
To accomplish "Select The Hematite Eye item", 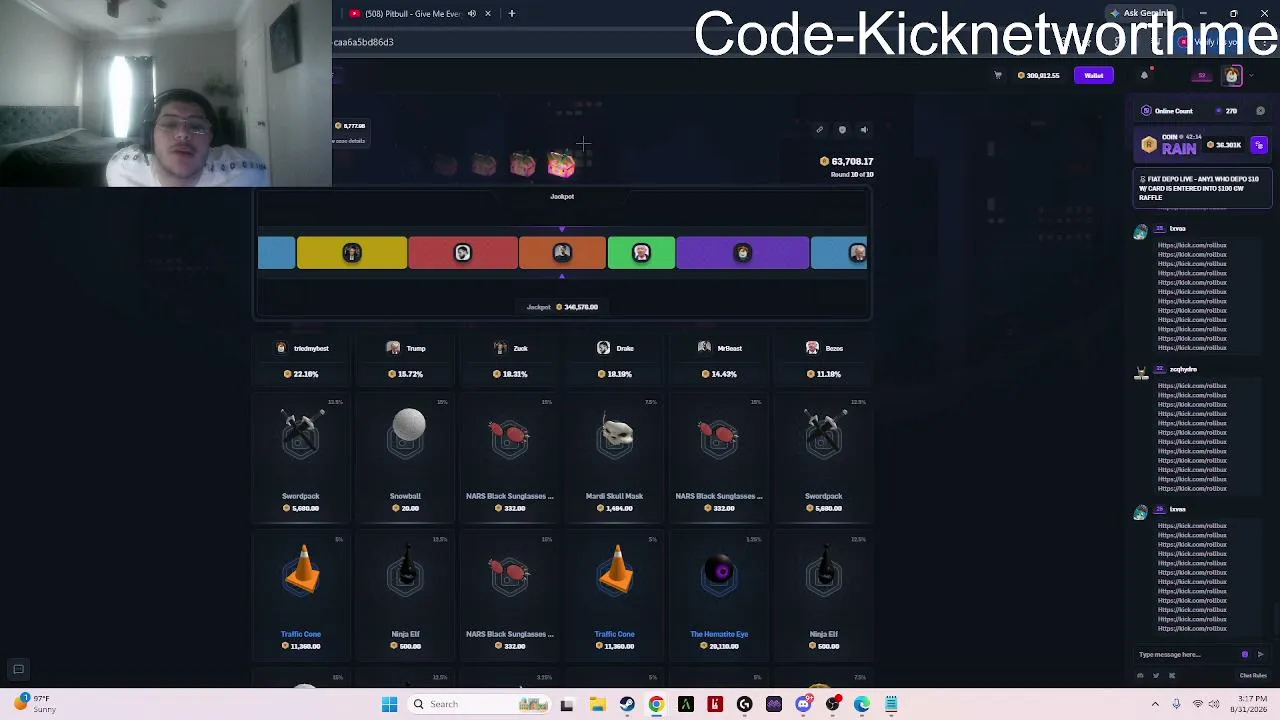I will coord(719,596).
